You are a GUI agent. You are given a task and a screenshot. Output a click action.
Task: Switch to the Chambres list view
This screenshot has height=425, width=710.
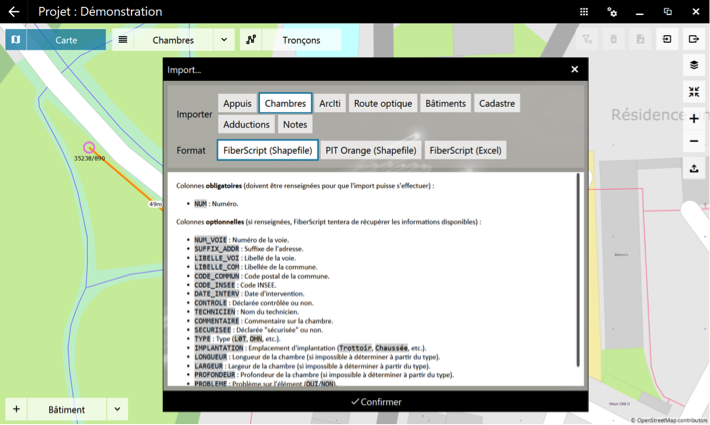173,40
